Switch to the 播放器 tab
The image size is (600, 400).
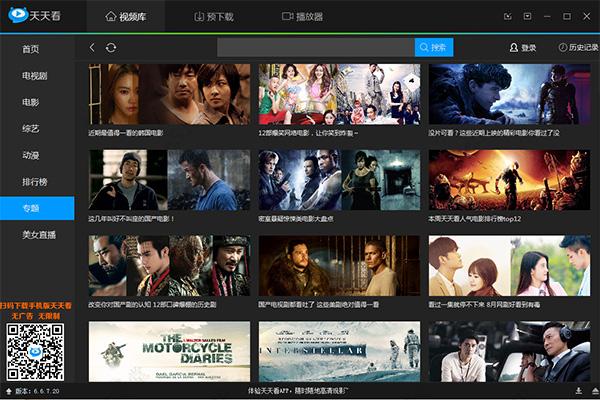[x=302, y=16]
